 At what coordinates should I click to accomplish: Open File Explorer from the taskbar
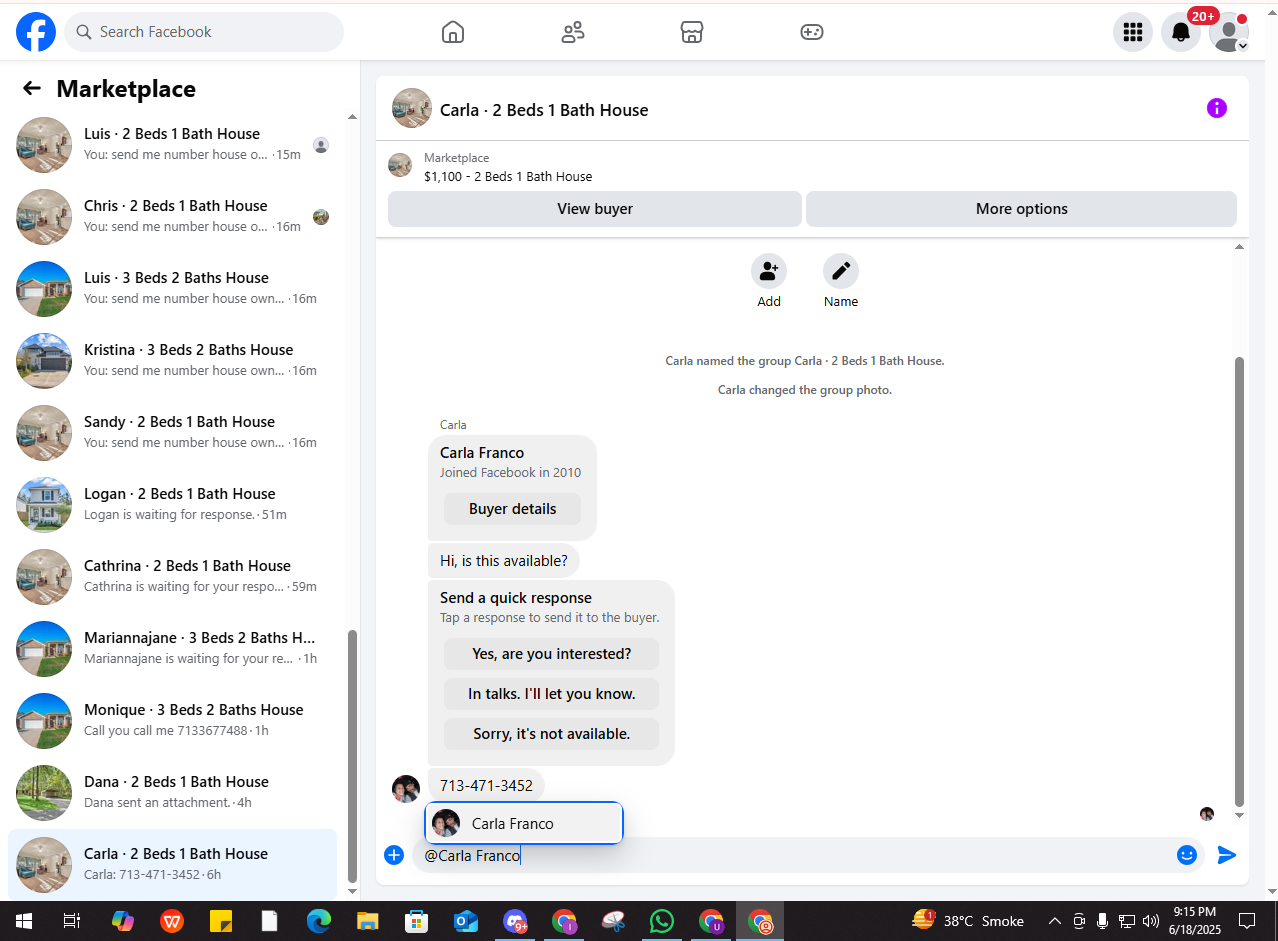click(367, 921)
